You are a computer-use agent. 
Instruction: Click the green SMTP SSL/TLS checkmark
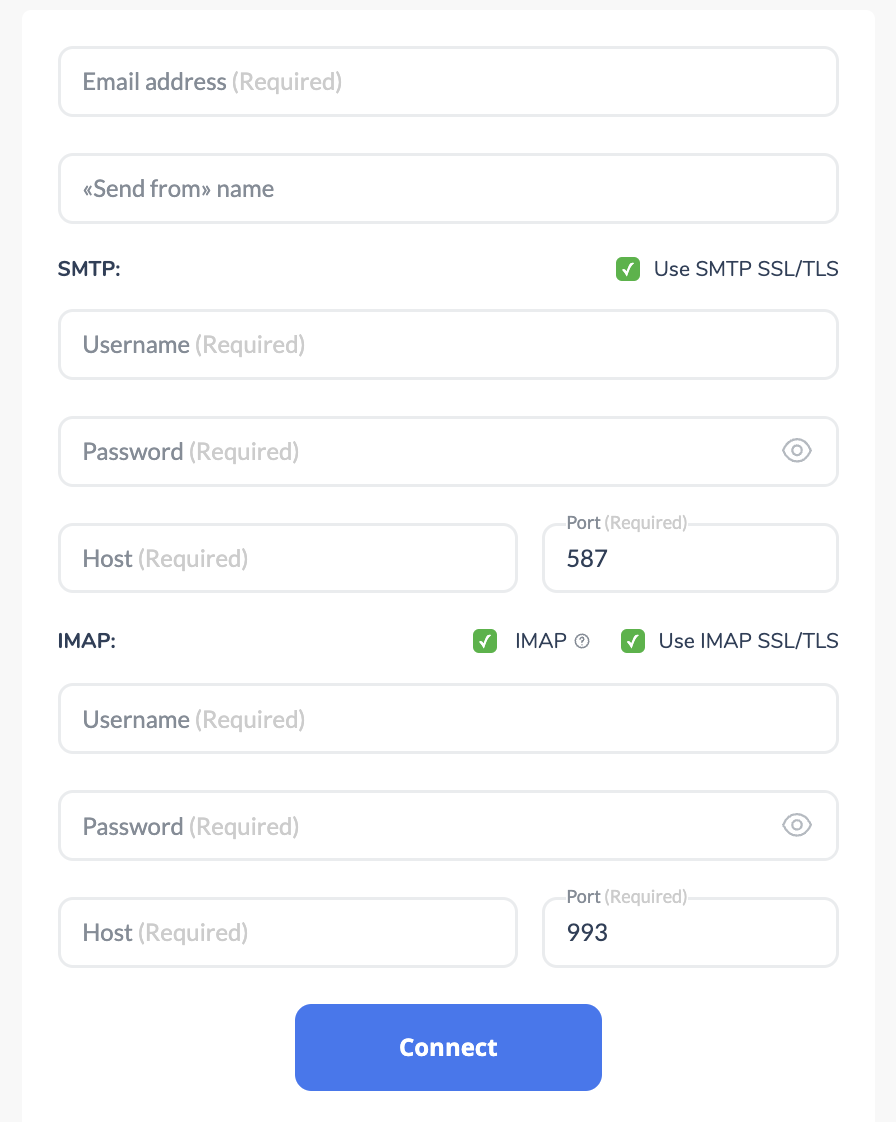[627, 269]
